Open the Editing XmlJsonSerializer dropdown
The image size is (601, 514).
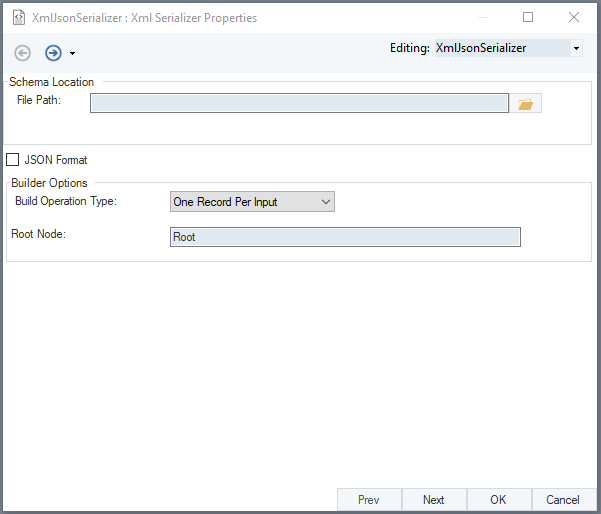576,48
